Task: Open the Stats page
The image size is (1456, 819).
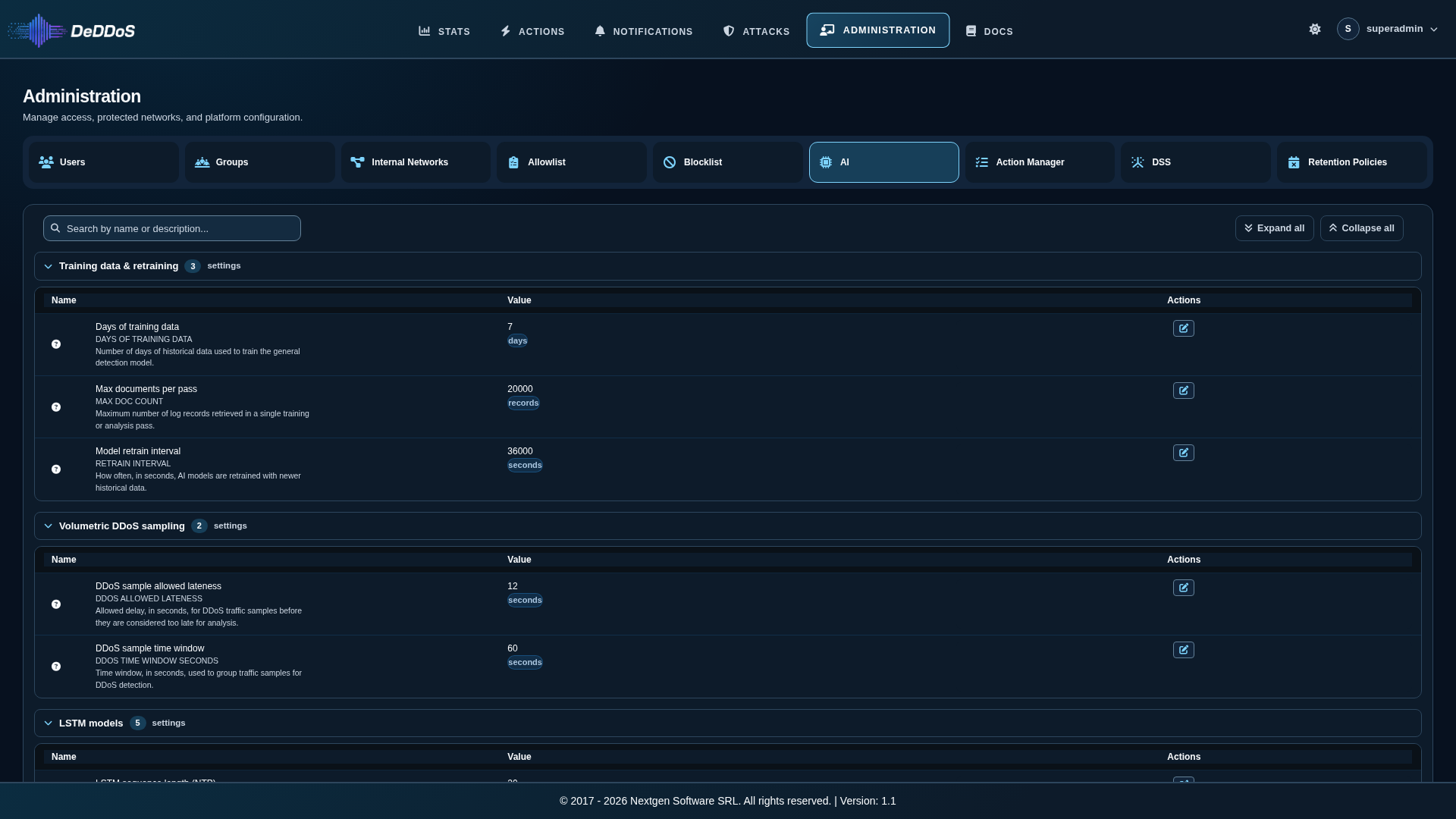Action: tap(444, 31)
